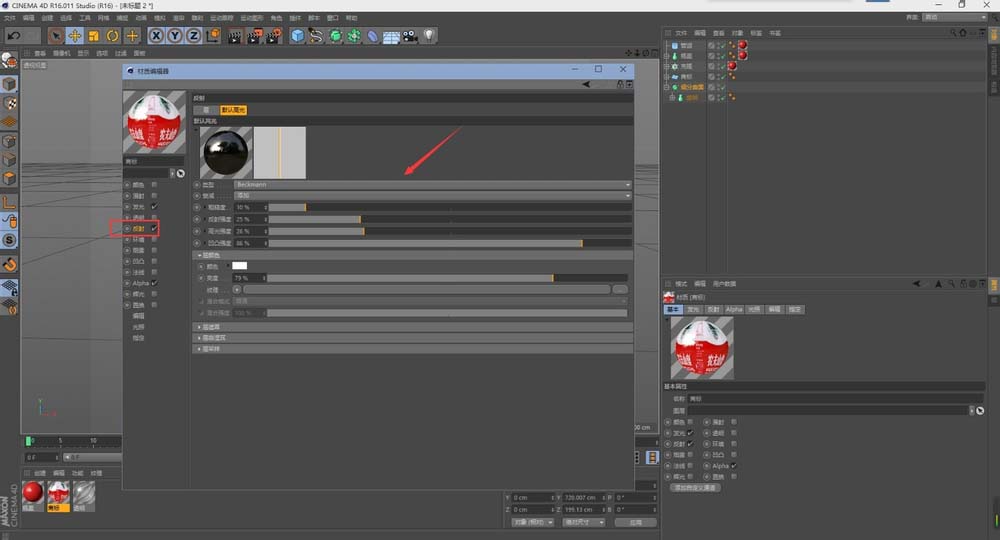The image size is (1000, 540).
Task: Select the Move tool in top toolbar
Action: 74,35
